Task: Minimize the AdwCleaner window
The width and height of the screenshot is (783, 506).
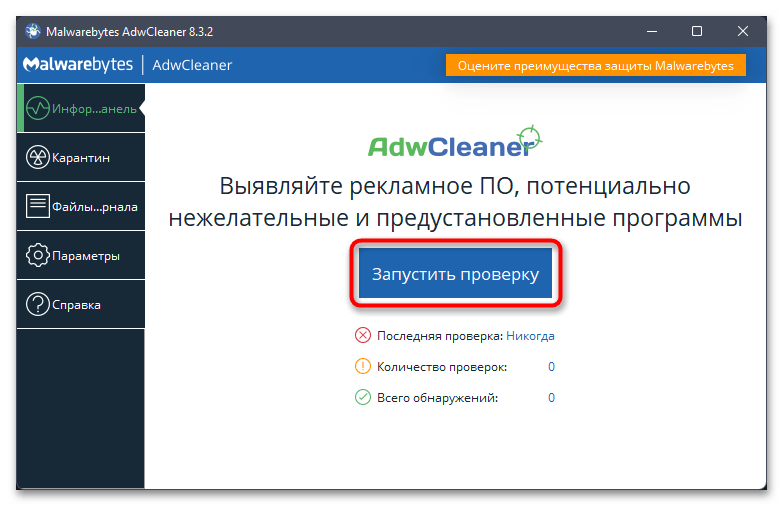Action: pyautogui.click(x=652, y=31)
